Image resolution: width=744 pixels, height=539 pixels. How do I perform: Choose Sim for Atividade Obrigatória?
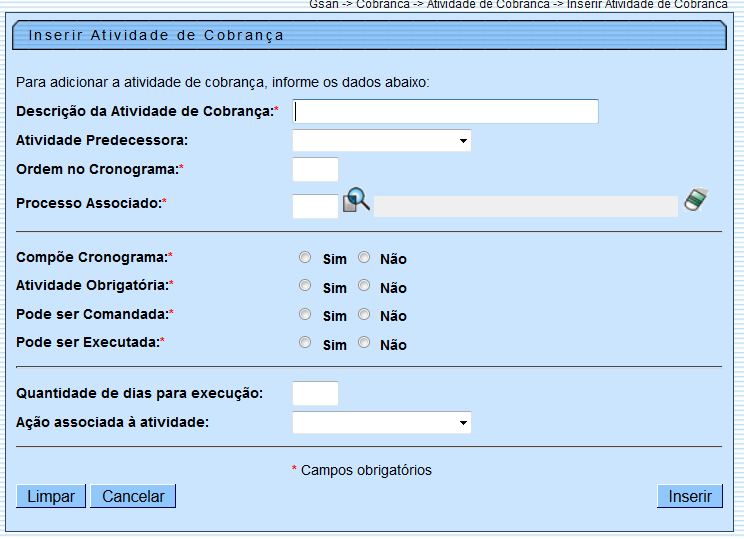305,285
